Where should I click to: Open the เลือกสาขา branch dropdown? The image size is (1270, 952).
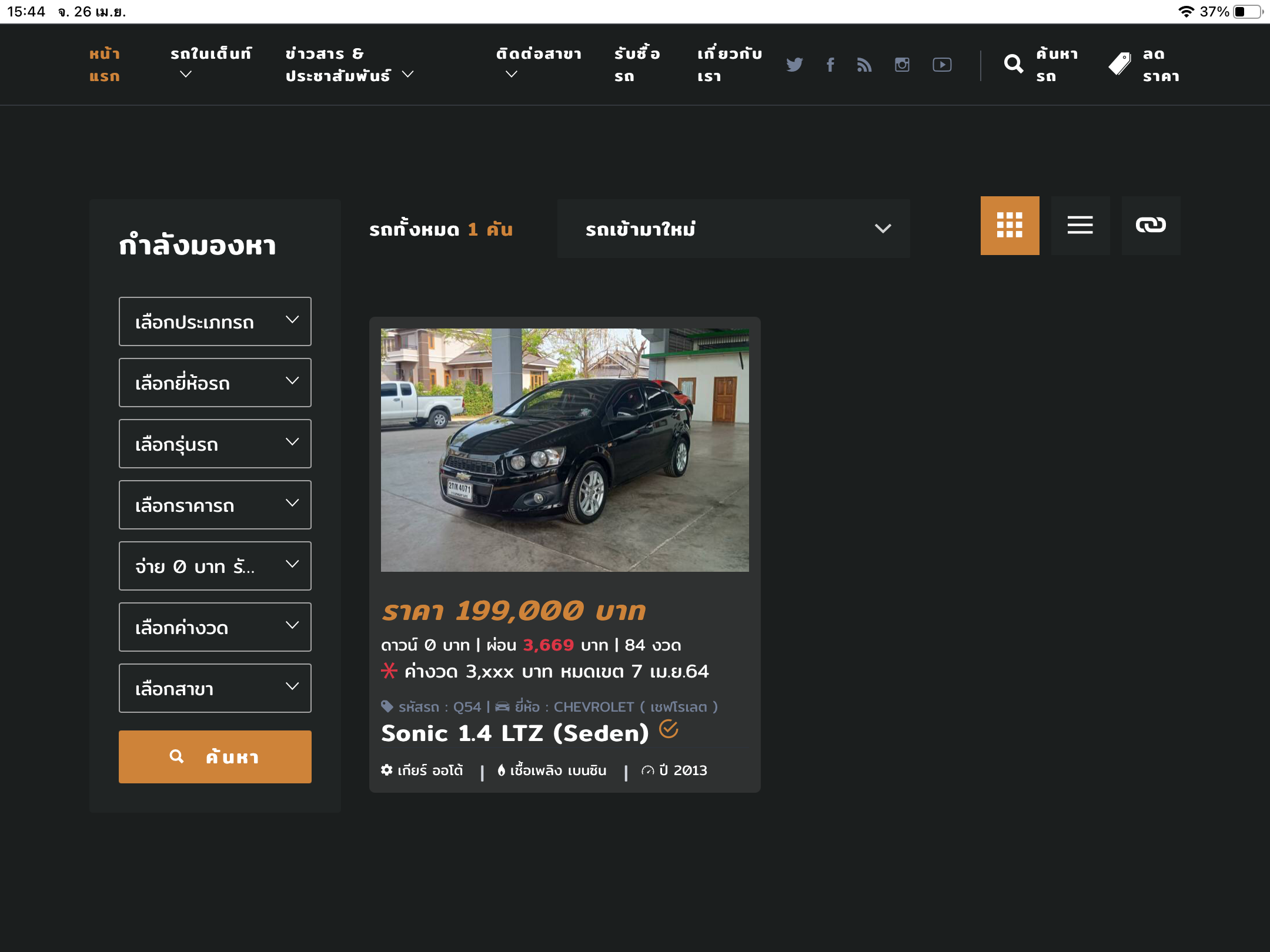(x=215, y=688)
